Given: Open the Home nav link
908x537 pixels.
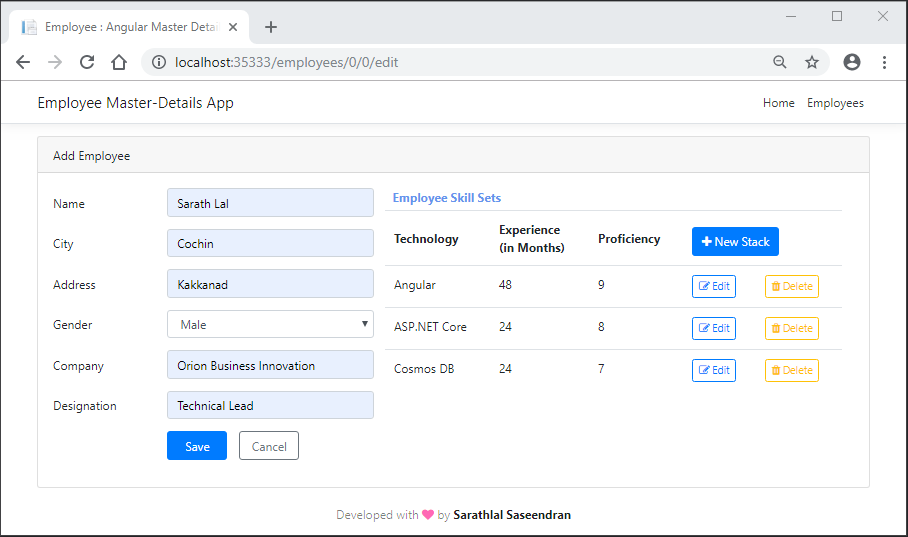Looking at the screenshot, I should tap(778, 103).
